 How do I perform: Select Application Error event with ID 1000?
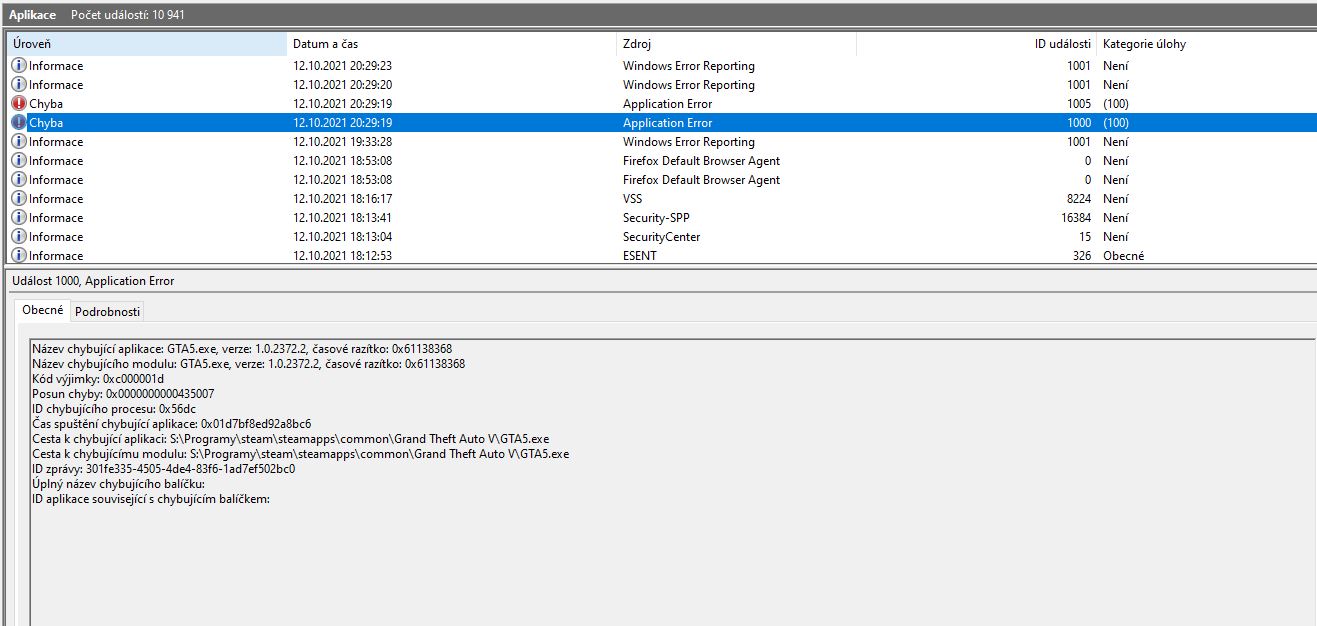(662, 123)
